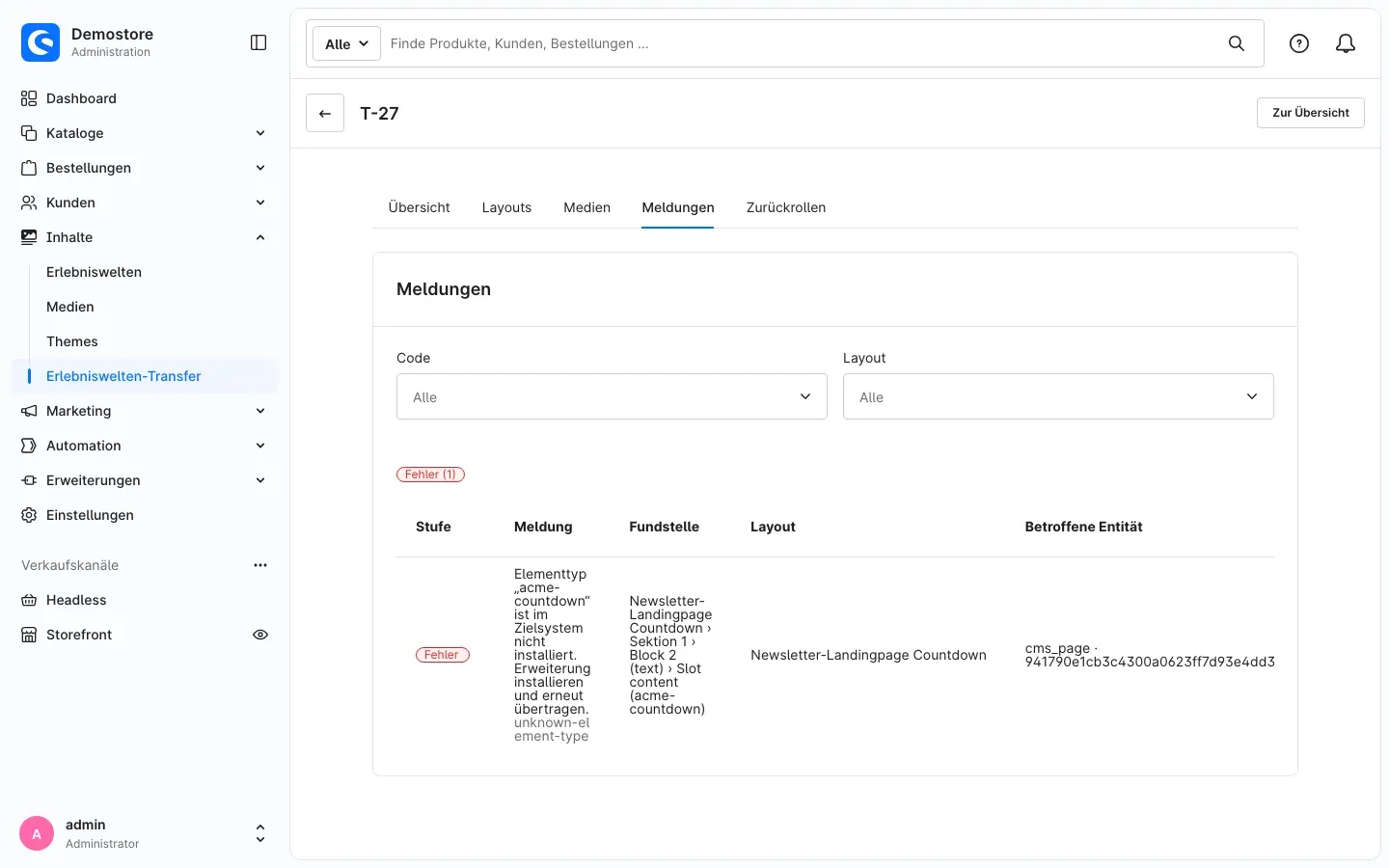
Task: Click the admin avatar circle
Action: point(37,834)
